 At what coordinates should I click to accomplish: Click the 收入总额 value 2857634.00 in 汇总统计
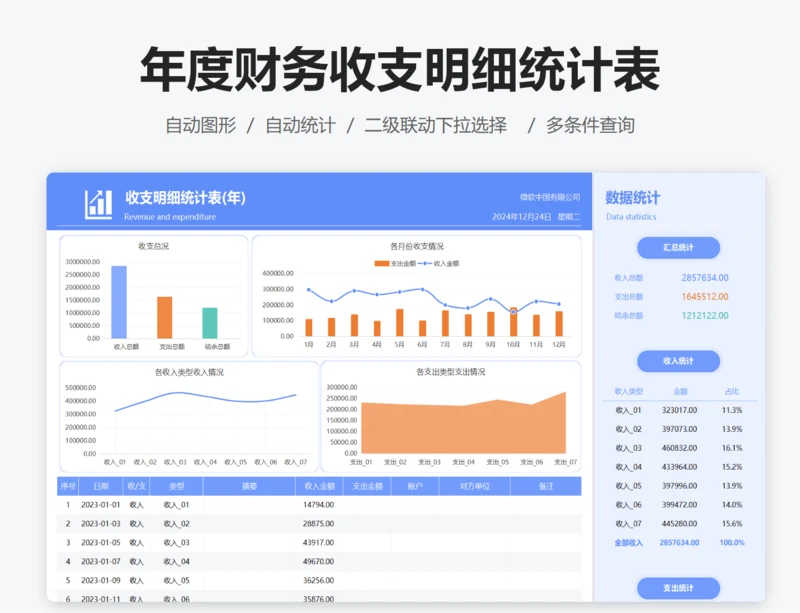tap(705, 278)
